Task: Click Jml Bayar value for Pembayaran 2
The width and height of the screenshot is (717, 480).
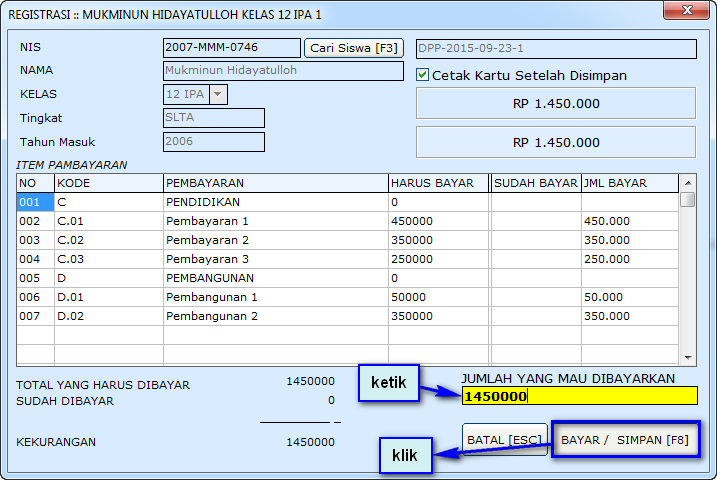Action: point(630,240)
